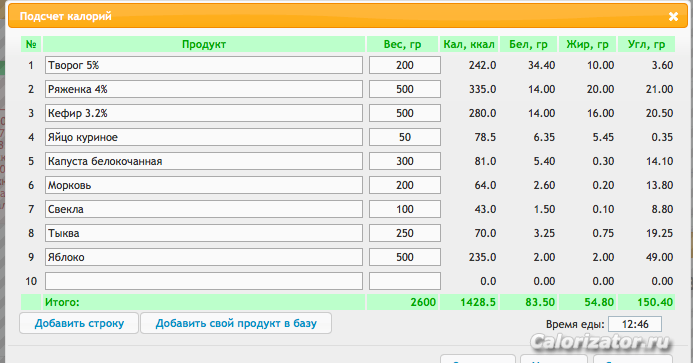Image resolution: width=693 pixels, height=363 pixels.
Task: Select the Капуста белокочанная product field
Action: point(204,161)
